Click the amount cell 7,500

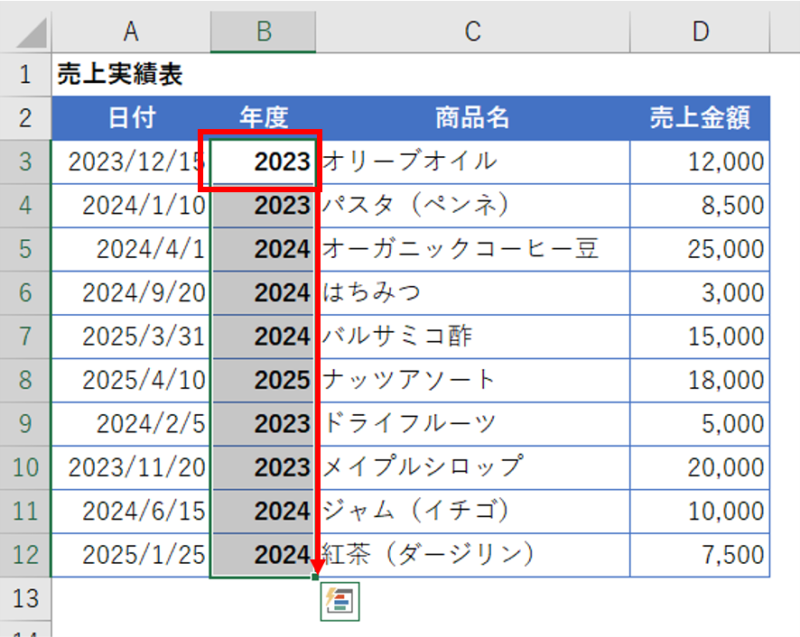(700, 555)
